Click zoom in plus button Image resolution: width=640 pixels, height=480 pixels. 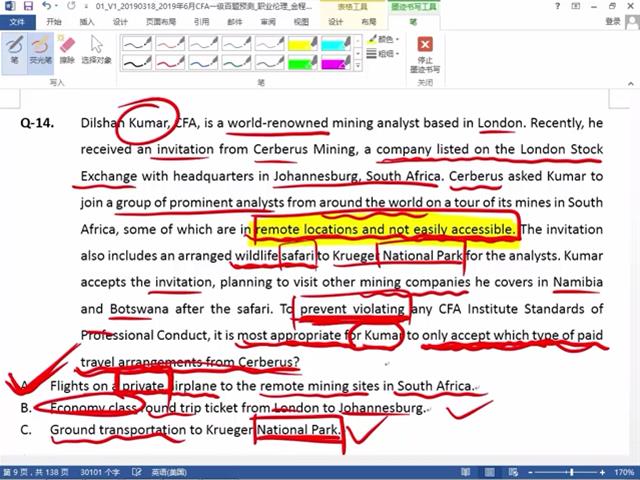pos(602,472)
